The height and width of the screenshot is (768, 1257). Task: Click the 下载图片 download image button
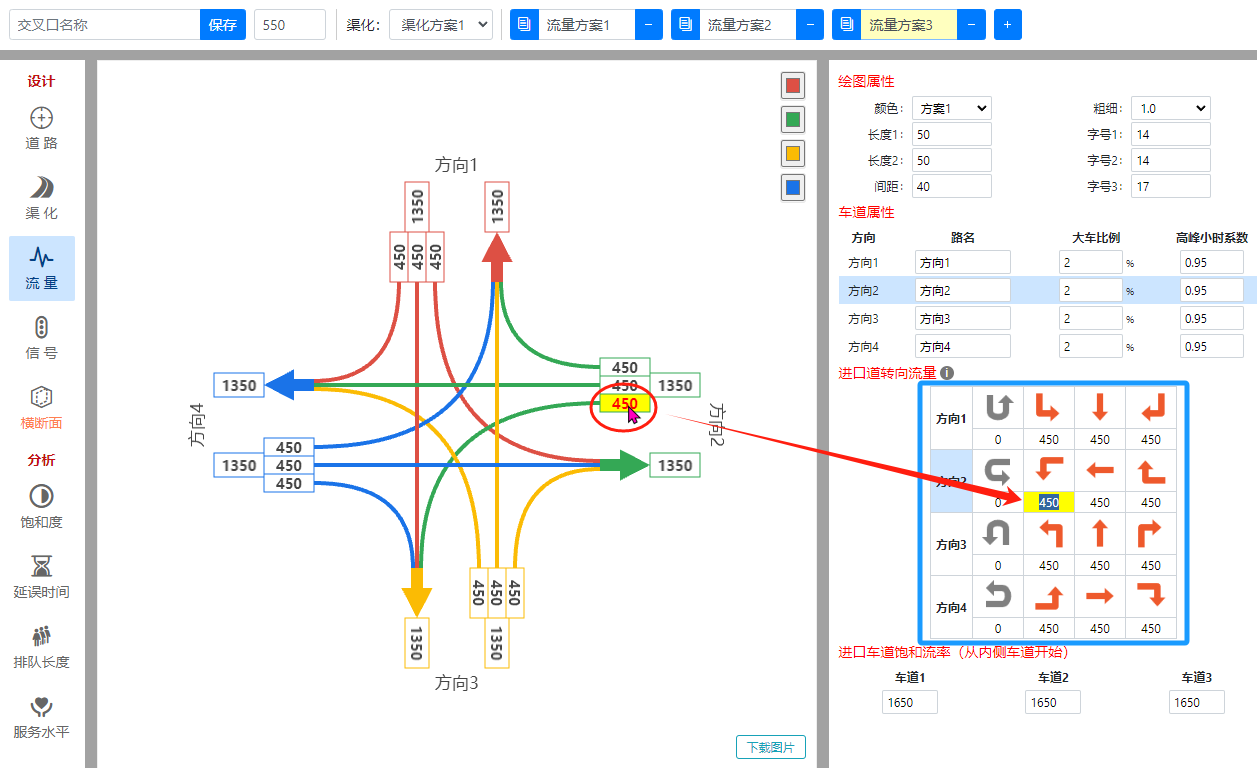(770, 747)
